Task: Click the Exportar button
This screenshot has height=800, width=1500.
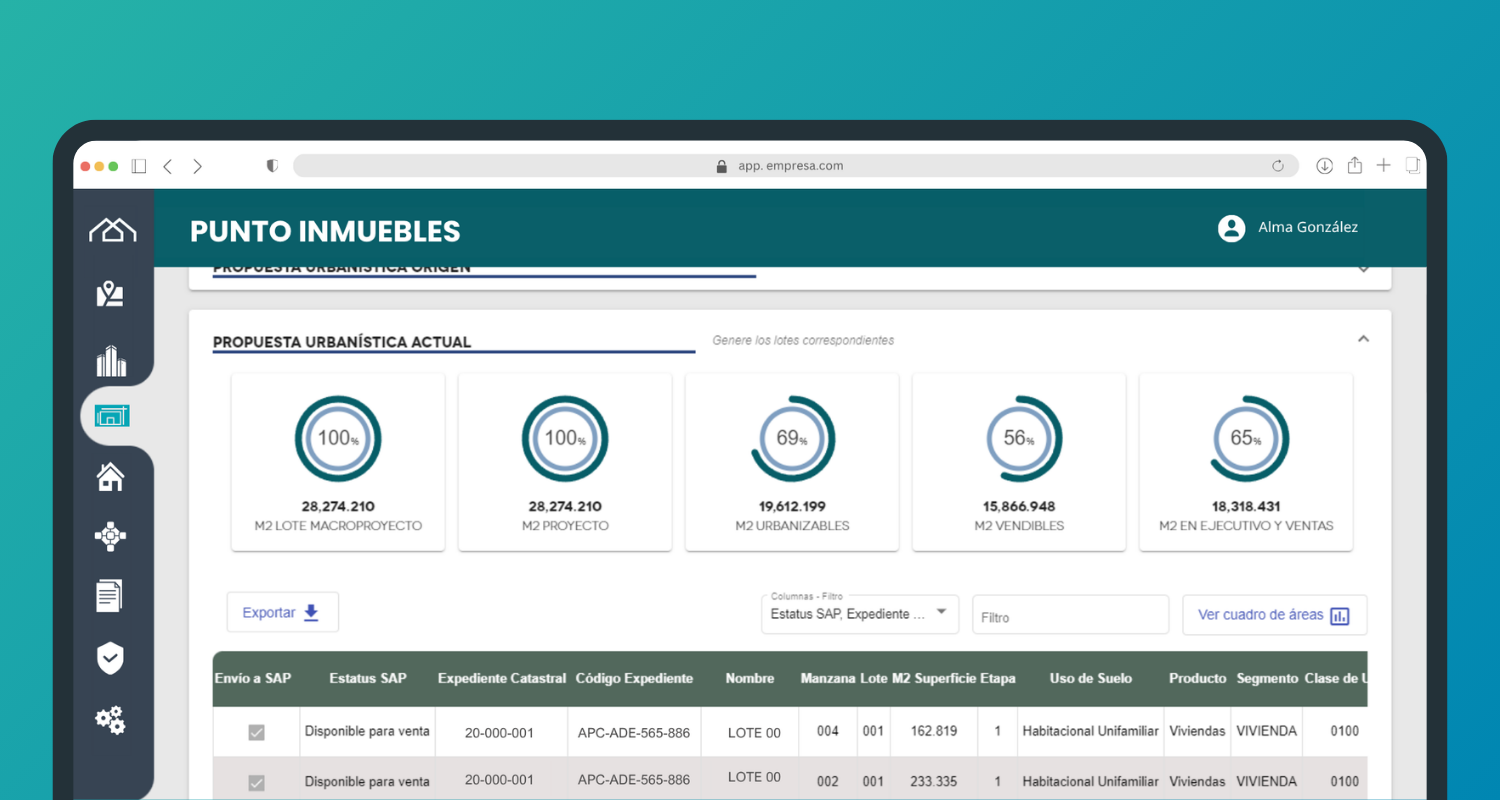Action: tap(282, 612)
